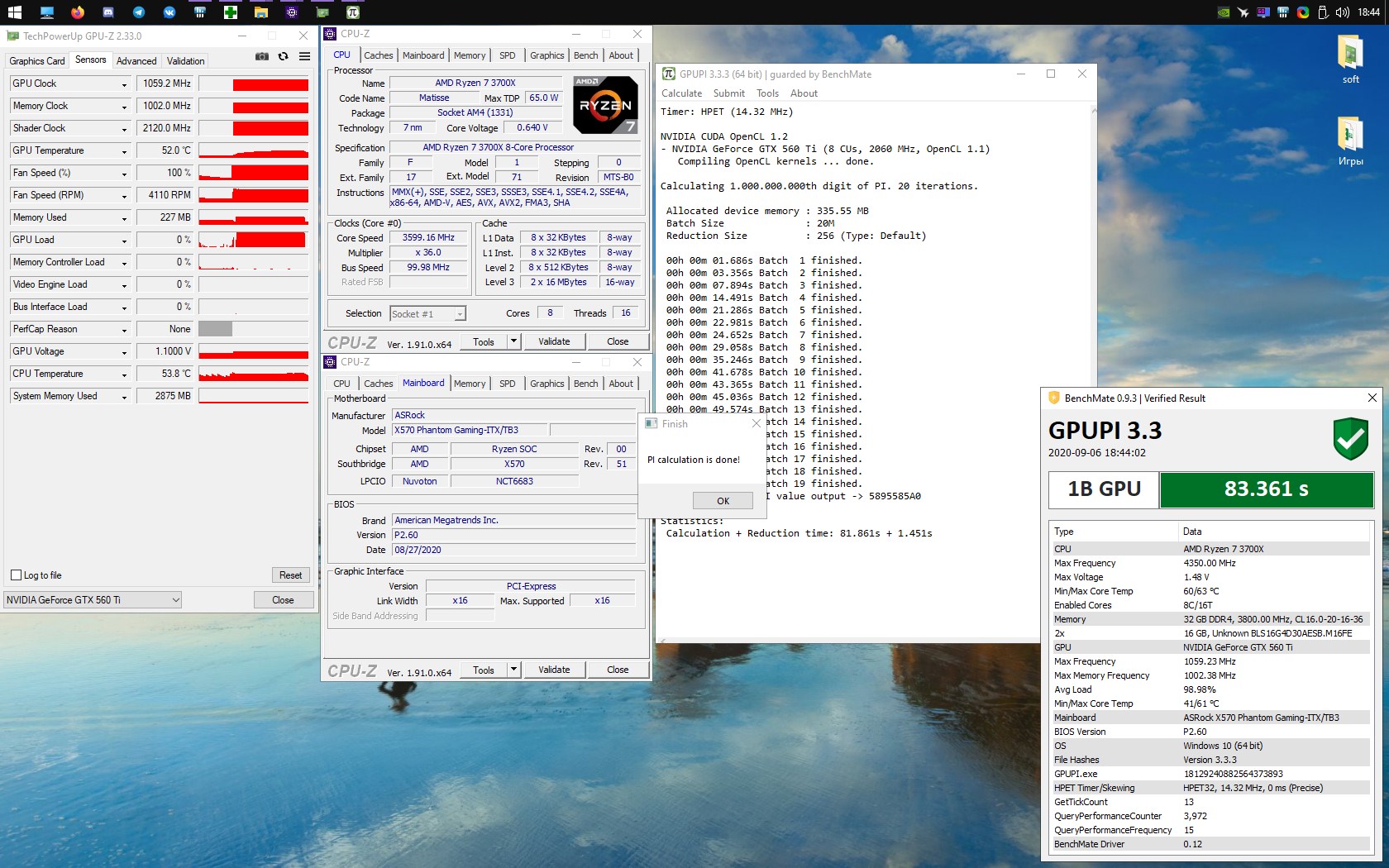Click Validate in the upper CPU-Z window

554,341
